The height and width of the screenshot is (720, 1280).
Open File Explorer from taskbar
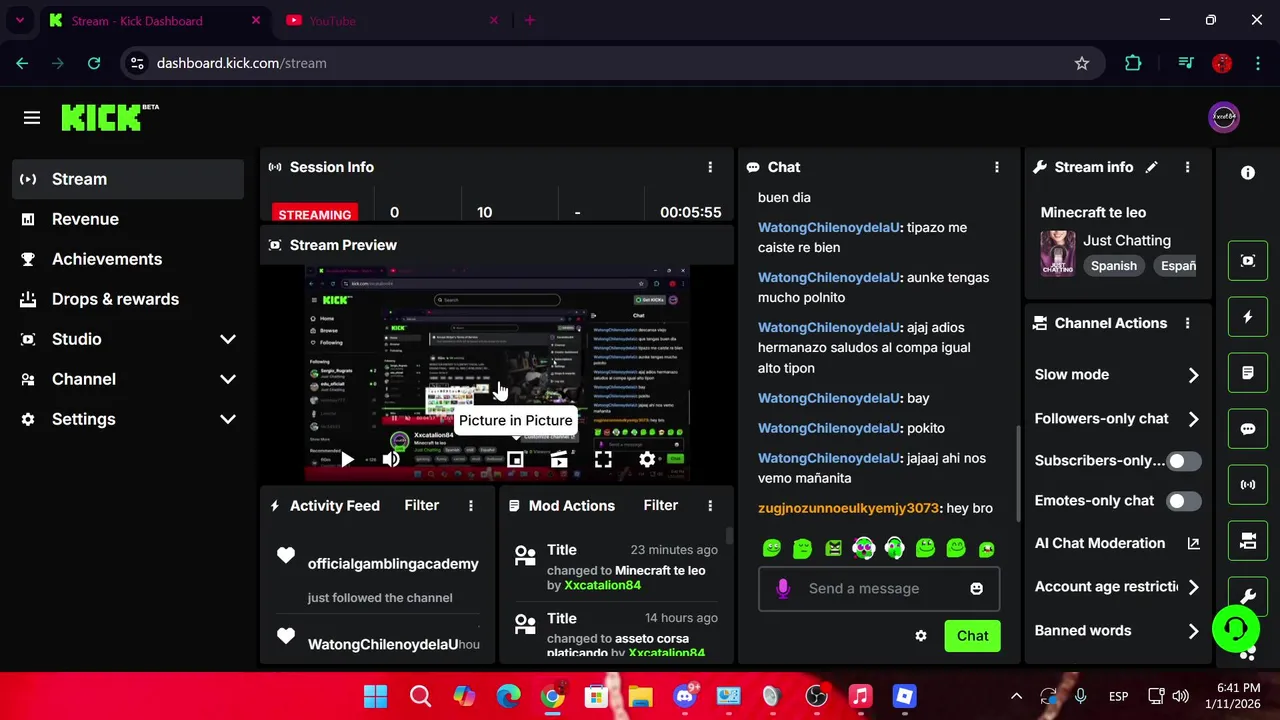(x=641, y=696)
